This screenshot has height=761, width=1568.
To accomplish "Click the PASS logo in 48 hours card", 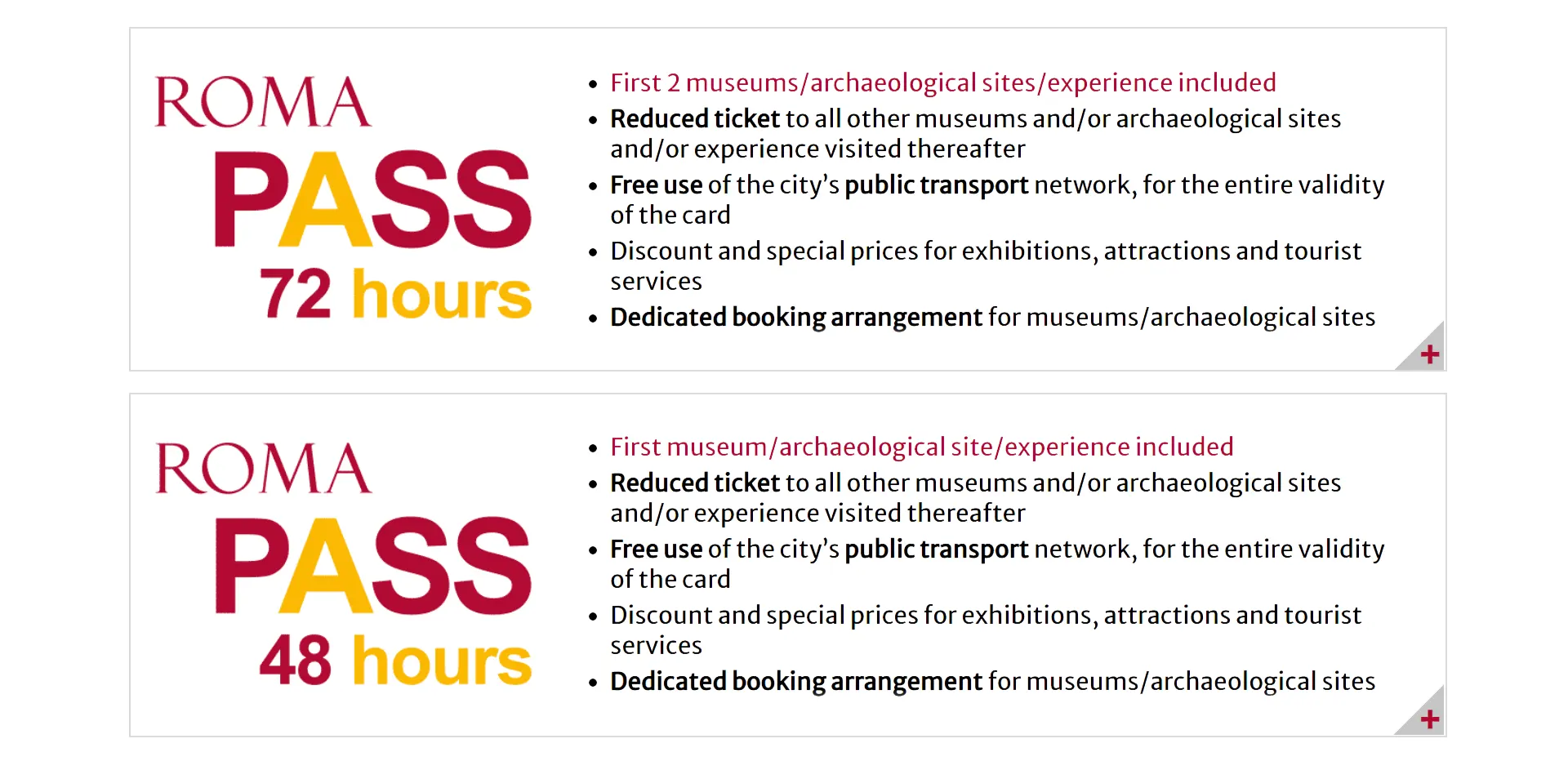I will click(x=372, y=565).
